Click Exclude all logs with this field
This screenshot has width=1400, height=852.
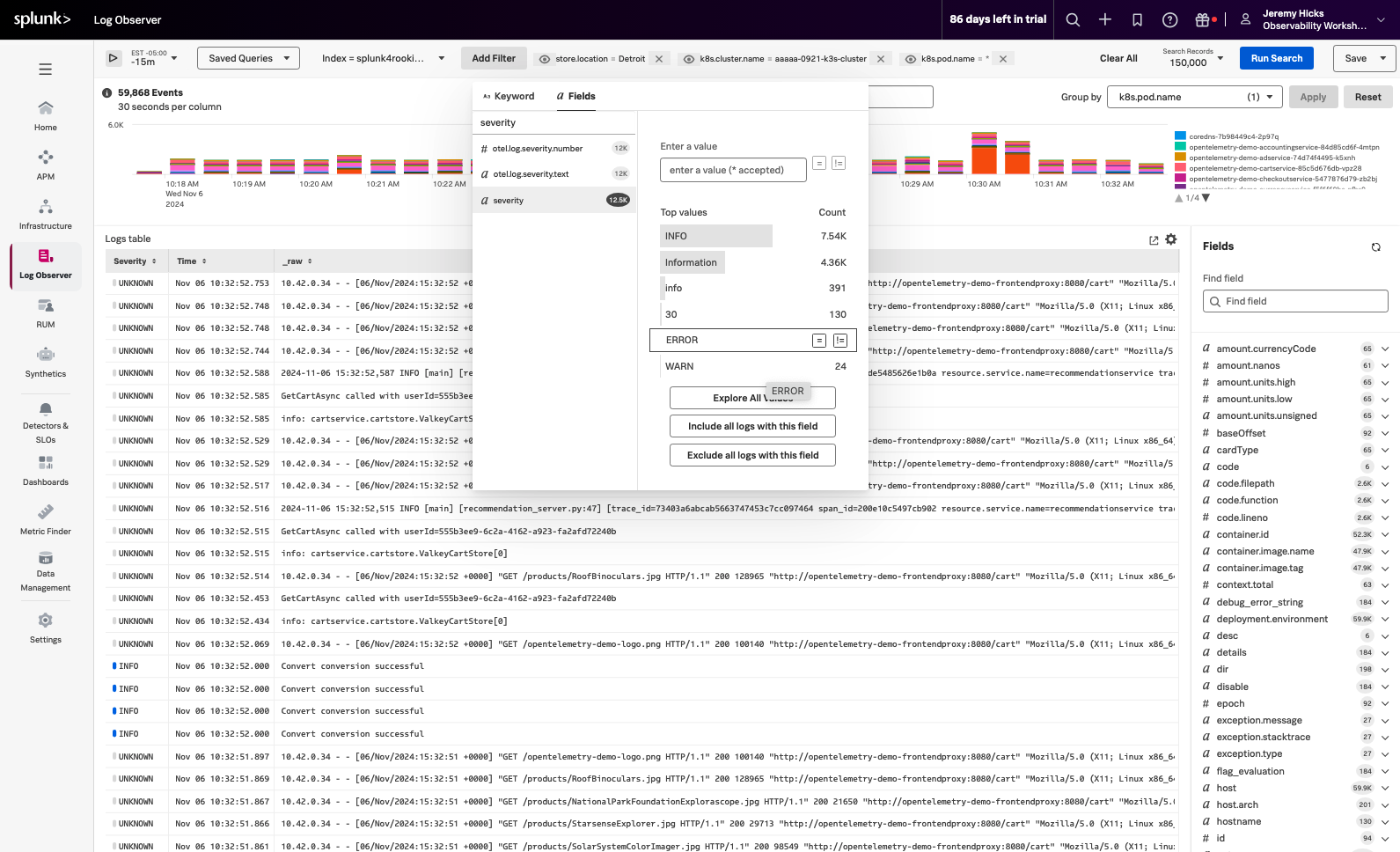[x=752, y=455]
